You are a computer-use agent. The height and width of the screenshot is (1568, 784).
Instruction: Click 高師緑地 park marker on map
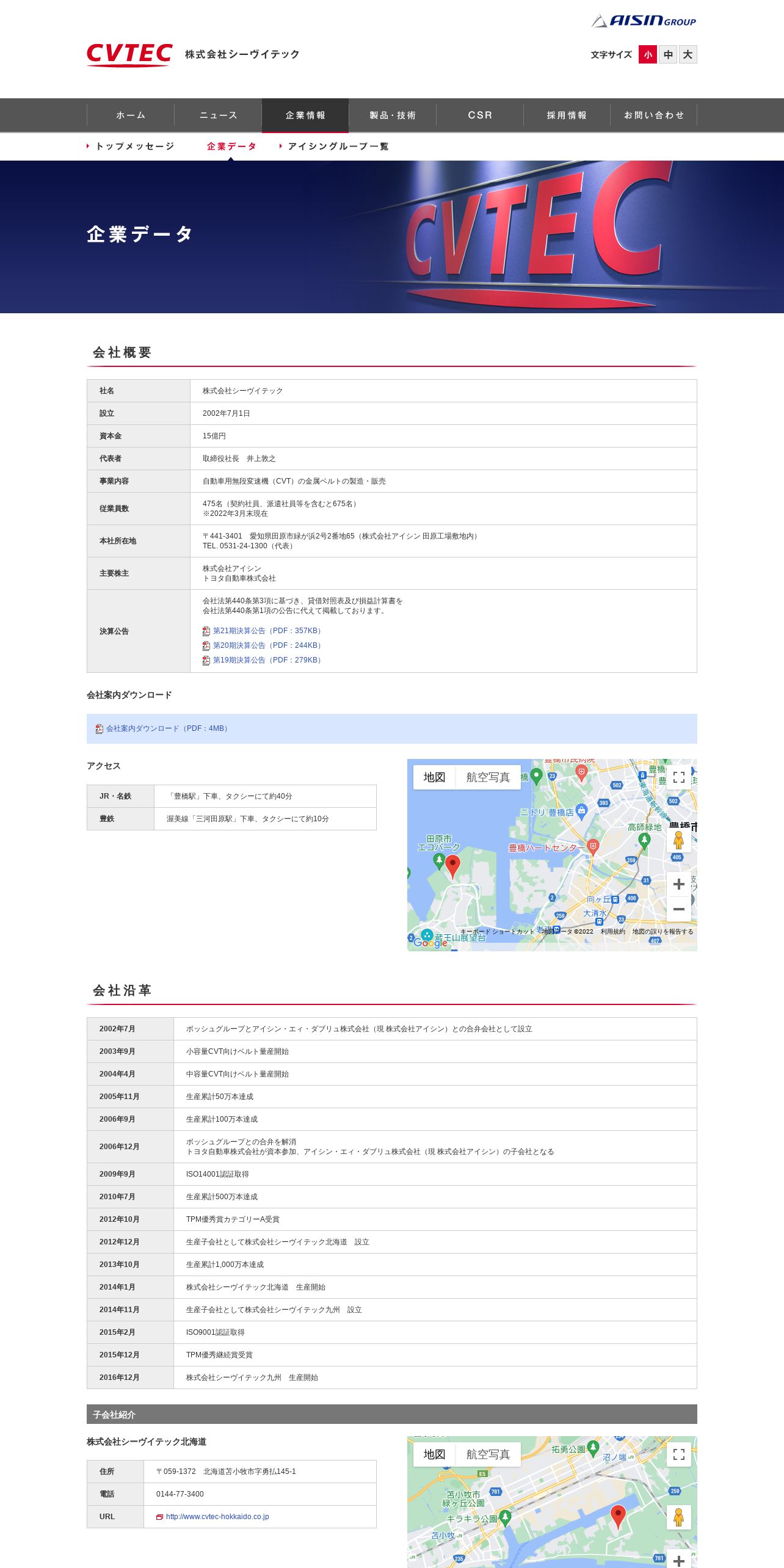644,840
